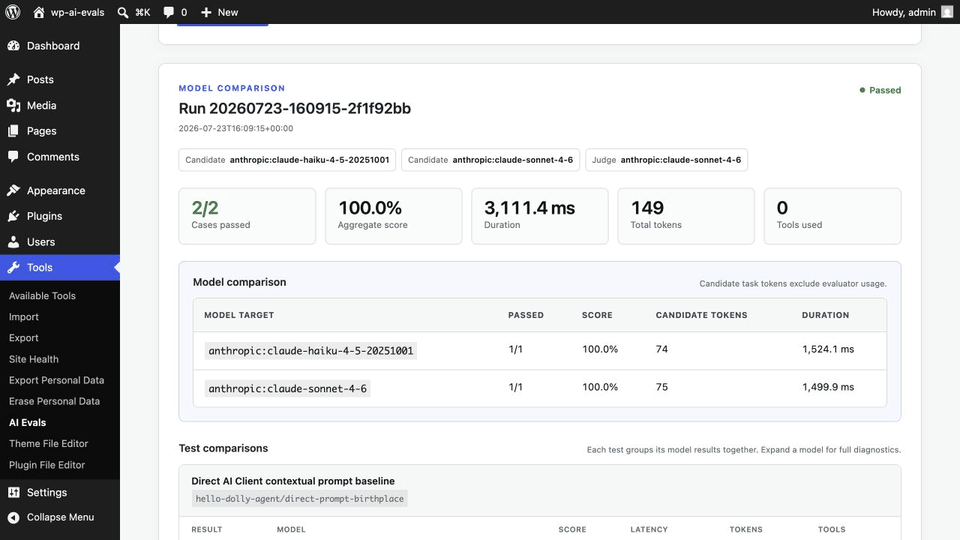
Task: Open the Users menu label
Action: [x=41, y=242]
